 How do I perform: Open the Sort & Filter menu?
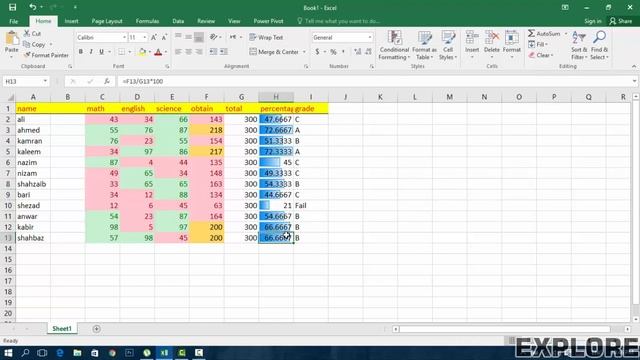tap(579, 45)
